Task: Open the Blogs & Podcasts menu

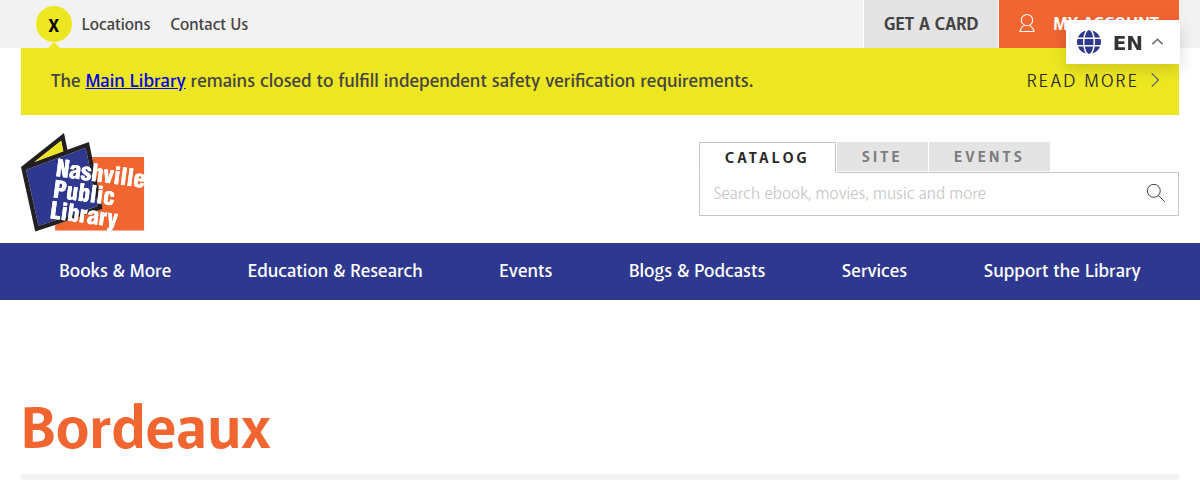Action: 697,271
